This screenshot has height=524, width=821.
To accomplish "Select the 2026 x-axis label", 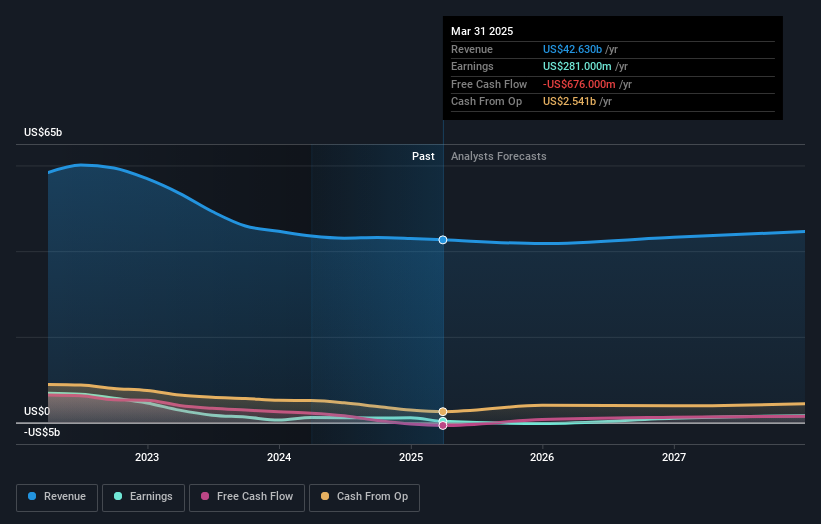I will pyautogui.click(x=542, y=457).
